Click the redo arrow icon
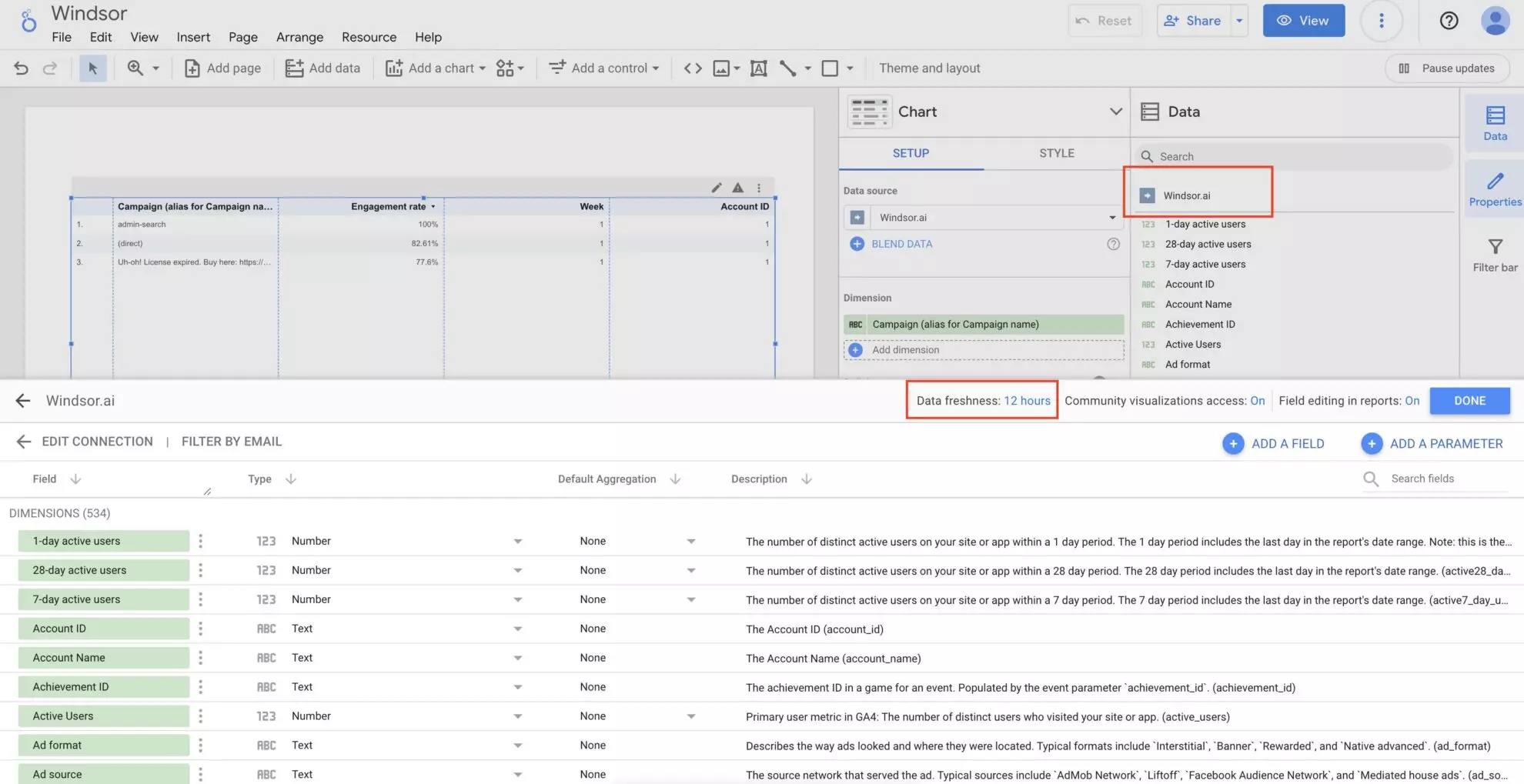1524x784 pixels. tap(50, 68)
